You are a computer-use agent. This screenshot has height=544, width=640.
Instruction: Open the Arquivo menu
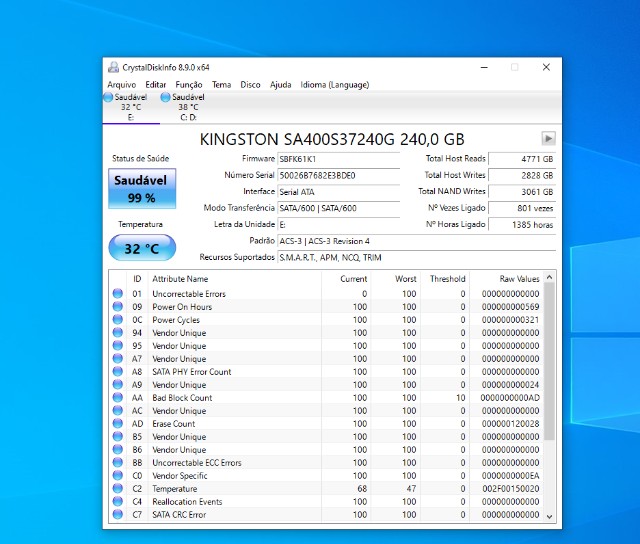tap(122, 84)
